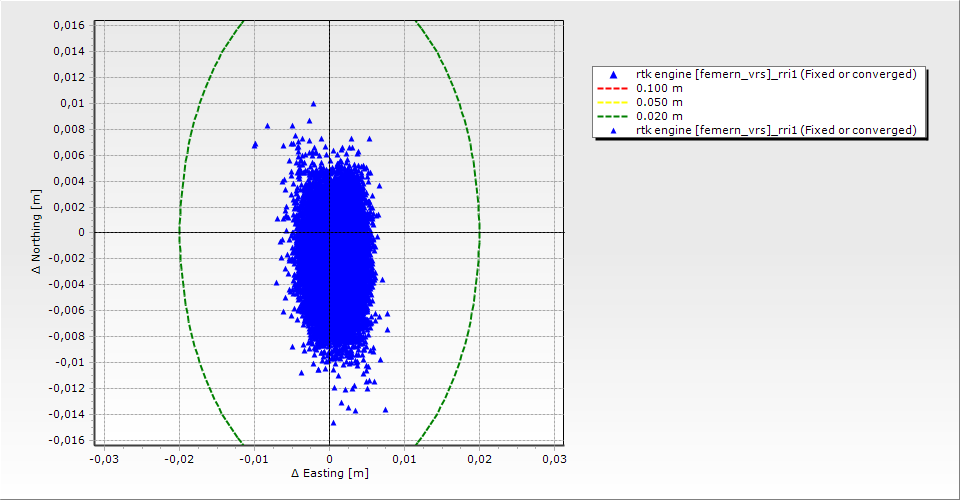The height and width of the screenshot is (500, 960).
Task: Select the green dashed line legend sample
Action: pyautogui.click(x=614, y=116)
